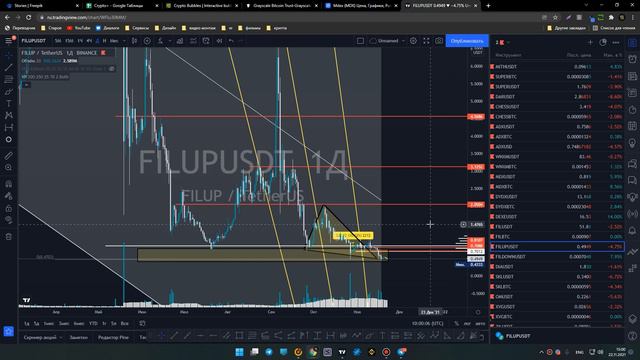Open the layout selection square icon

[360, 41]
